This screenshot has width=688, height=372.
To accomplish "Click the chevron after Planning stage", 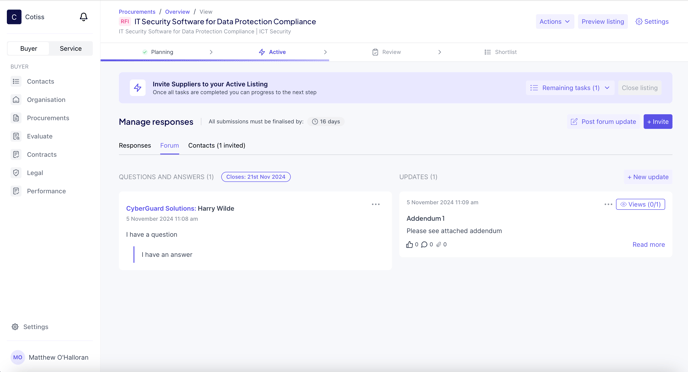I will click(211, 52).
